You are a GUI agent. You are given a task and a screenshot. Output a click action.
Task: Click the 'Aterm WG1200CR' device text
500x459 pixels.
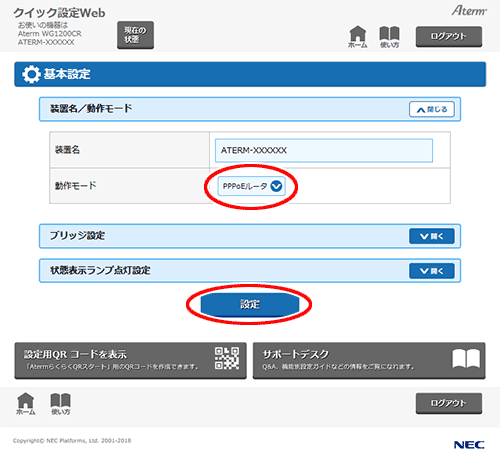(50, 34)
